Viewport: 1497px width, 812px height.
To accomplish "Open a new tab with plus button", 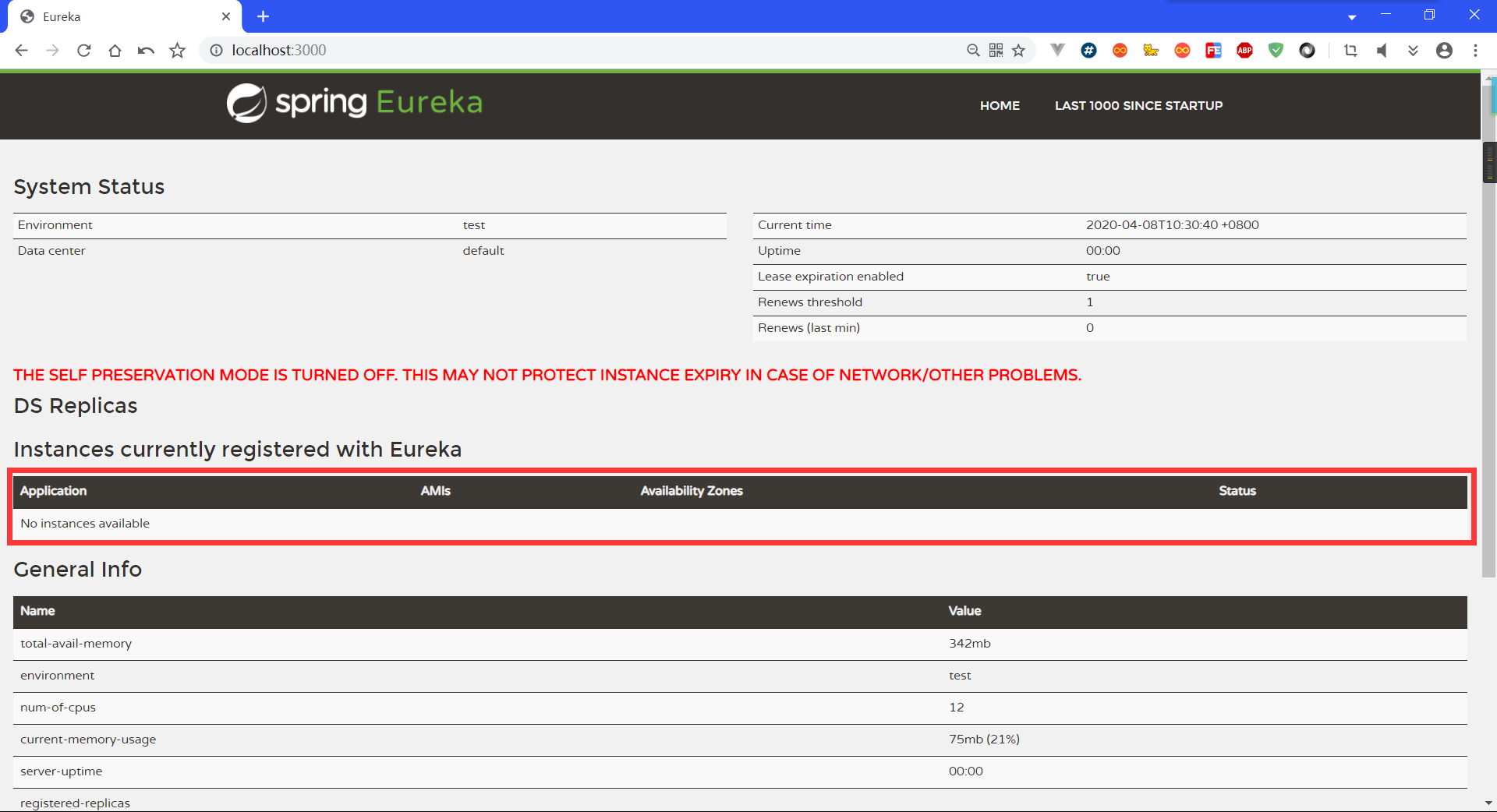I will coord(263,16).
